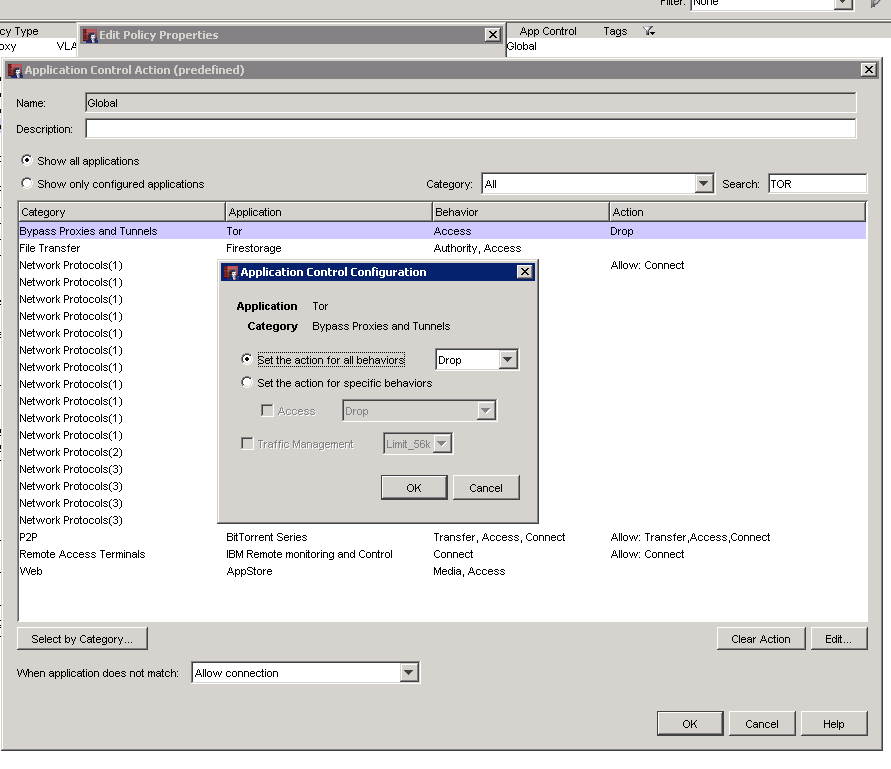Click the Select by Category button

point(82,639)
